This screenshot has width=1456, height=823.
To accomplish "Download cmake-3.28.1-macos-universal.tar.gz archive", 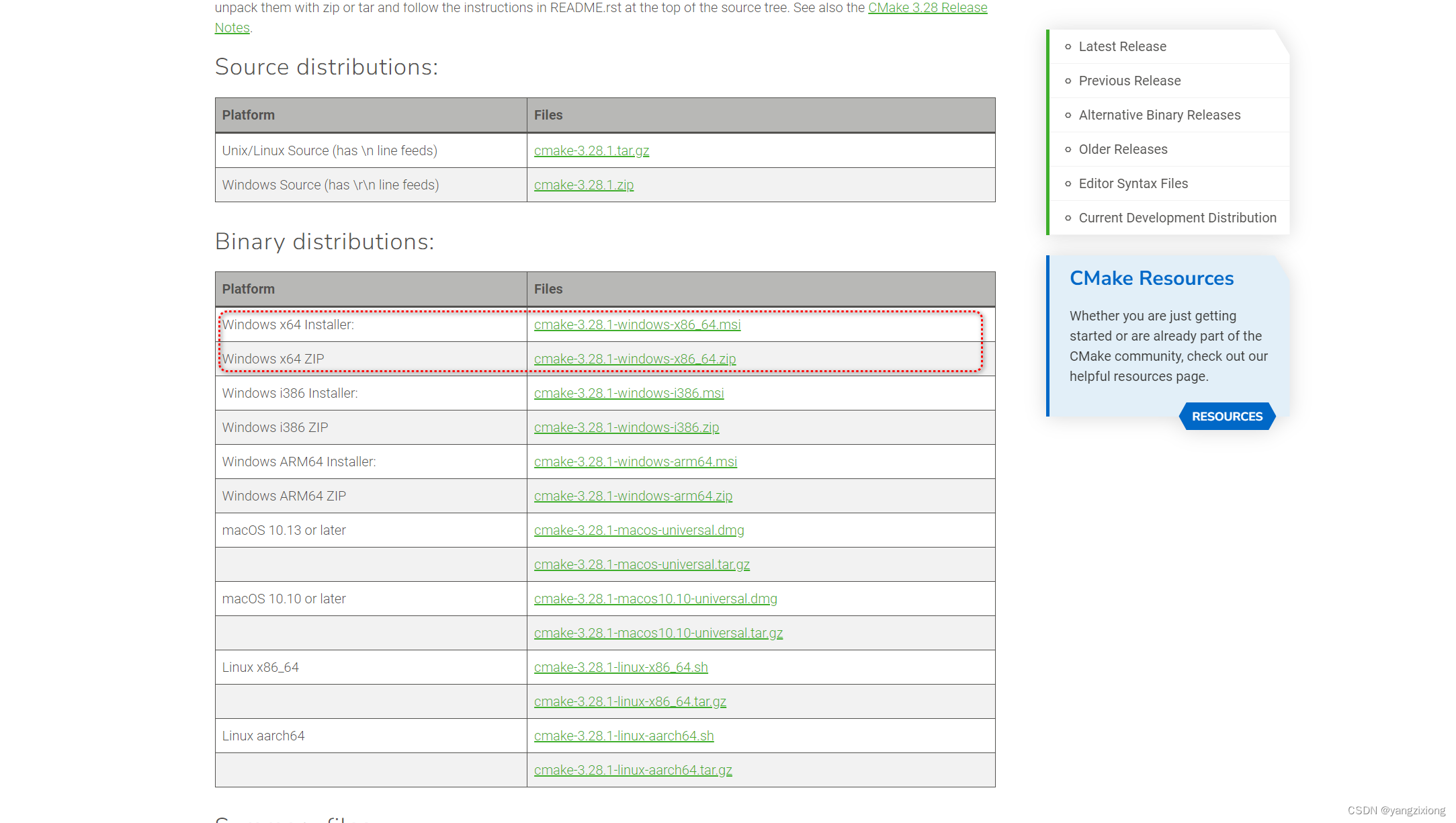I will (642, 564).
